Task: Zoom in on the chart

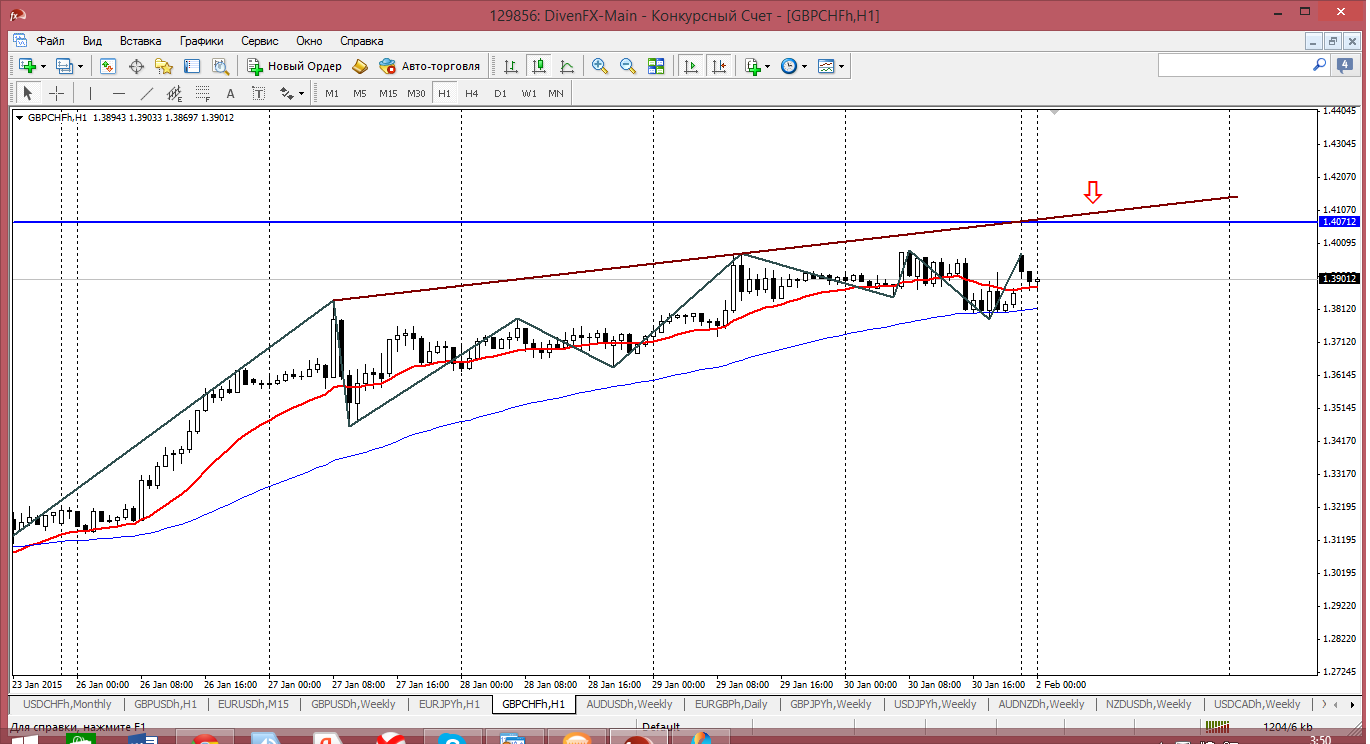Action: coord(600,66)
